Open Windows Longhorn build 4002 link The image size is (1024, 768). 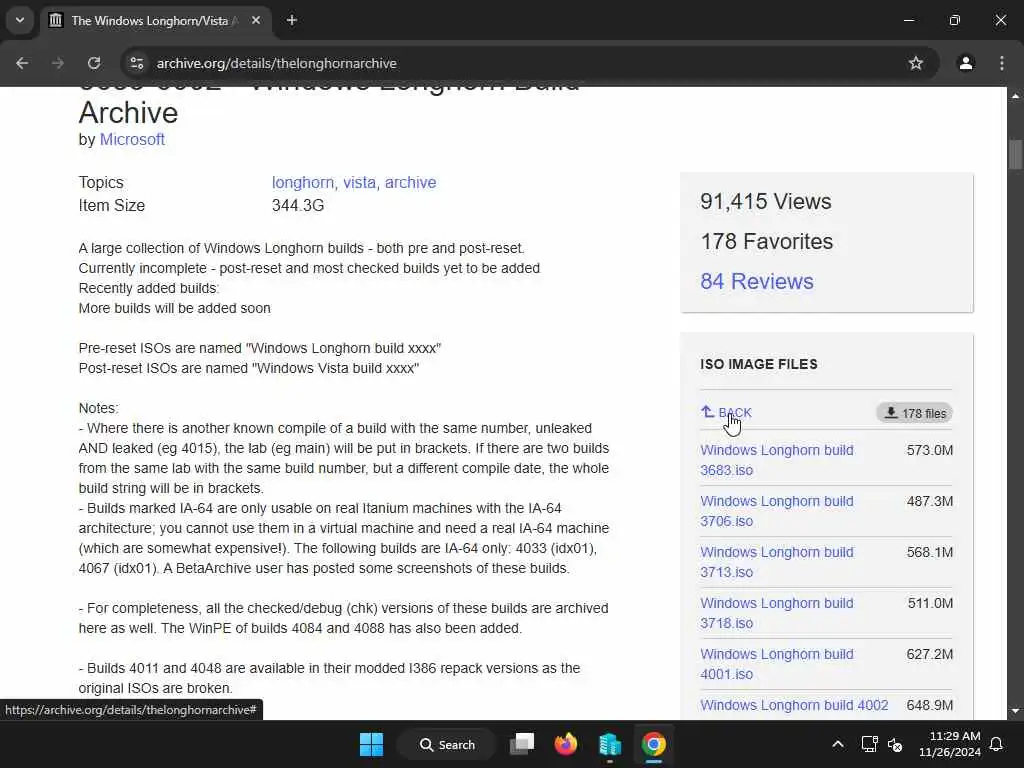[794, 705]
